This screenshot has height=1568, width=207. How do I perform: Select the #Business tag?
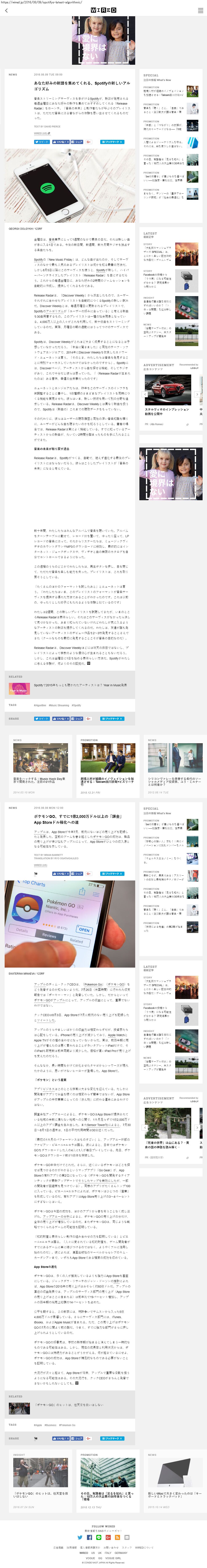coord(50,1425)
